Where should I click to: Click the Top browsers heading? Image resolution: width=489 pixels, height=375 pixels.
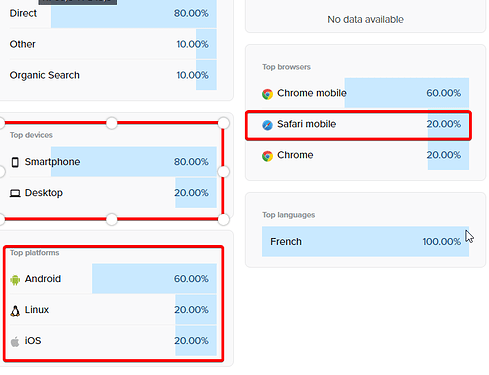[286, 67]
